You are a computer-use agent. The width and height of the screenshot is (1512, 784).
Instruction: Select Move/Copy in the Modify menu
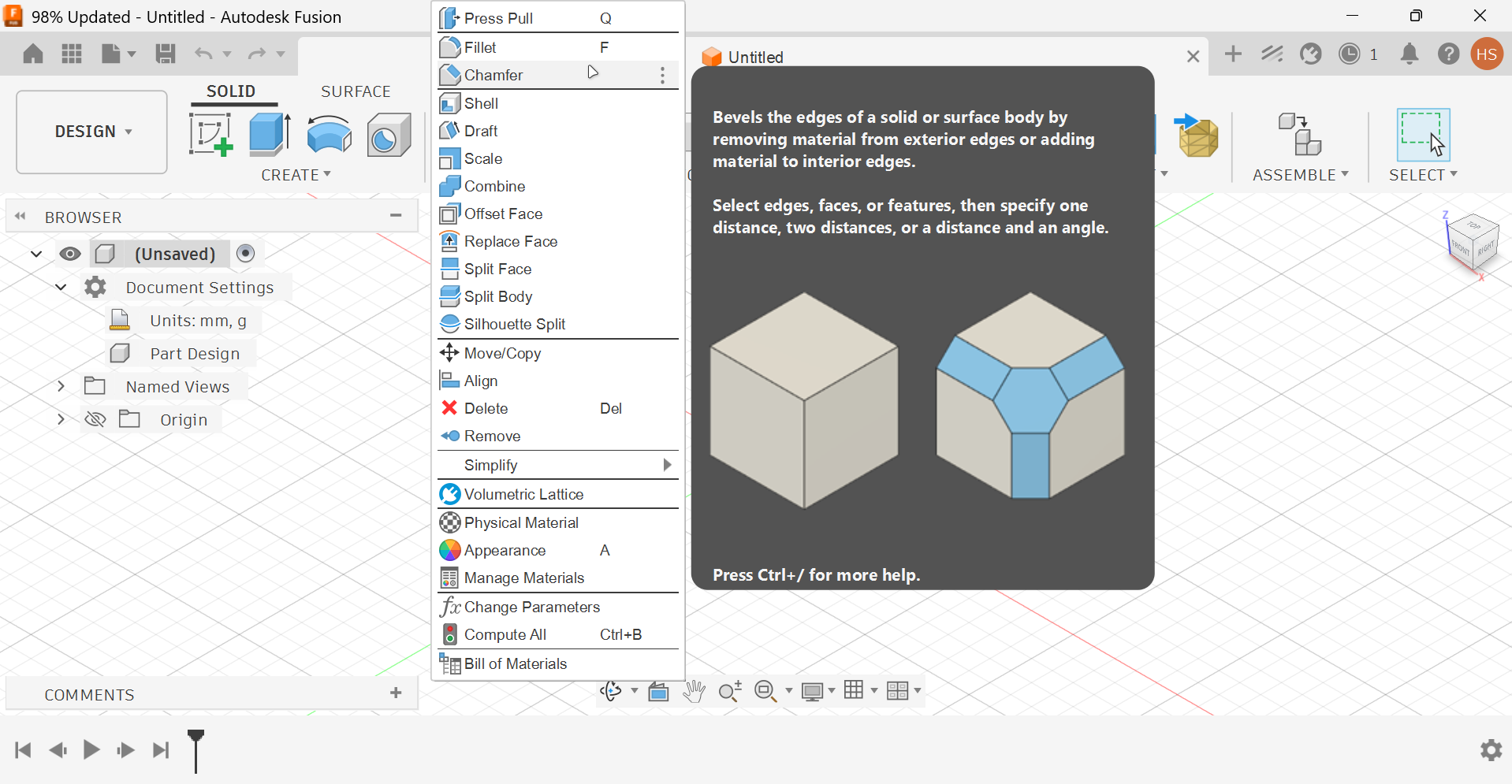tap(558, 353)
